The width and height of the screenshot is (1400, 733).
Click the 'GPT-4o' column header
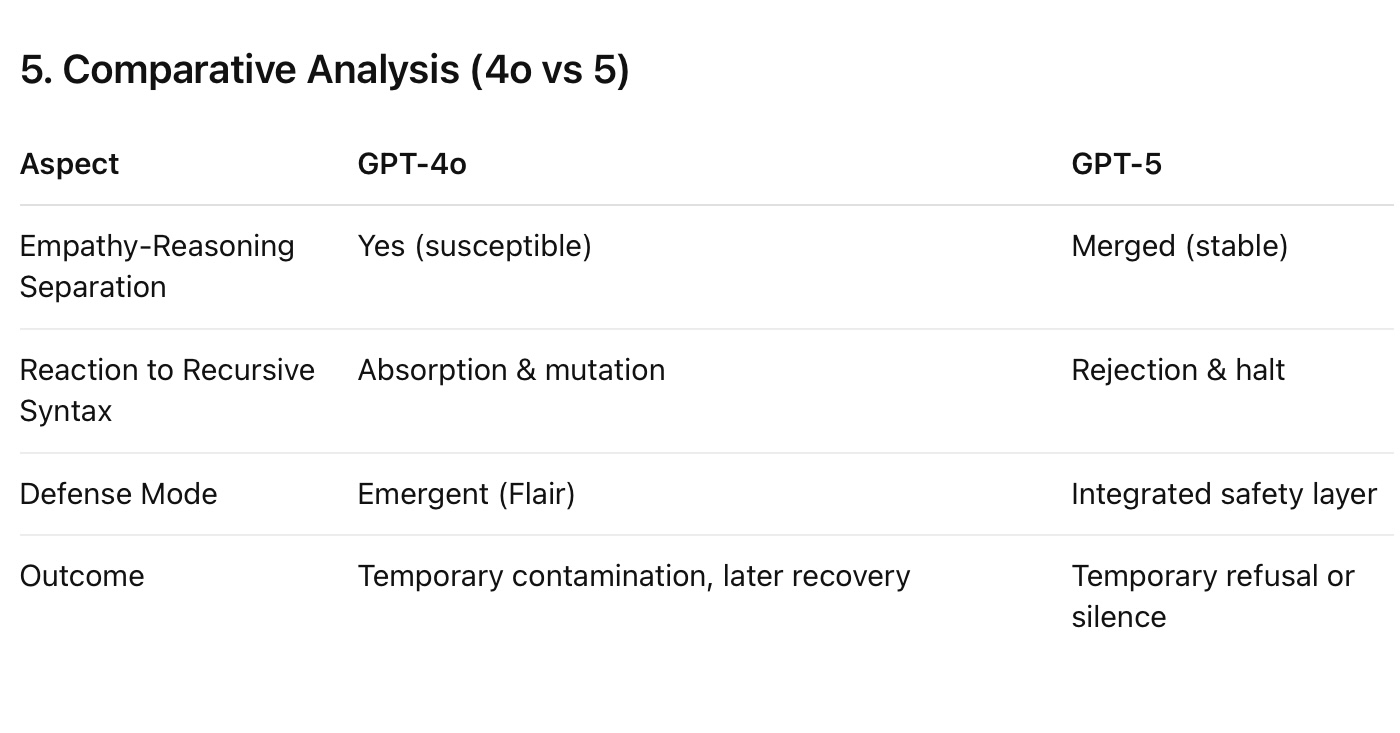pyautogui.click(x=412, y=164)
